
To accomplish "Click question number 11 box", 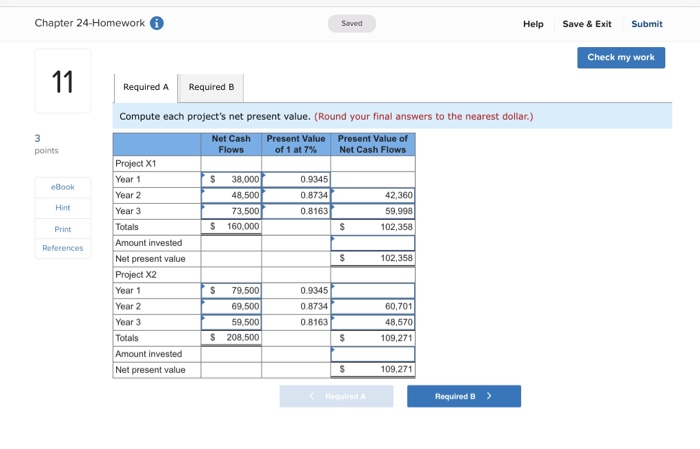I will pos(62,81).
